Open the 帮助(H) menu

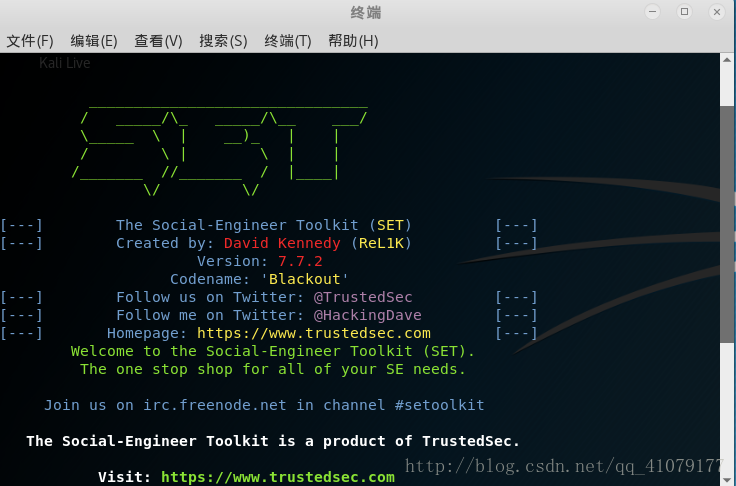click(x=353, y=41)
